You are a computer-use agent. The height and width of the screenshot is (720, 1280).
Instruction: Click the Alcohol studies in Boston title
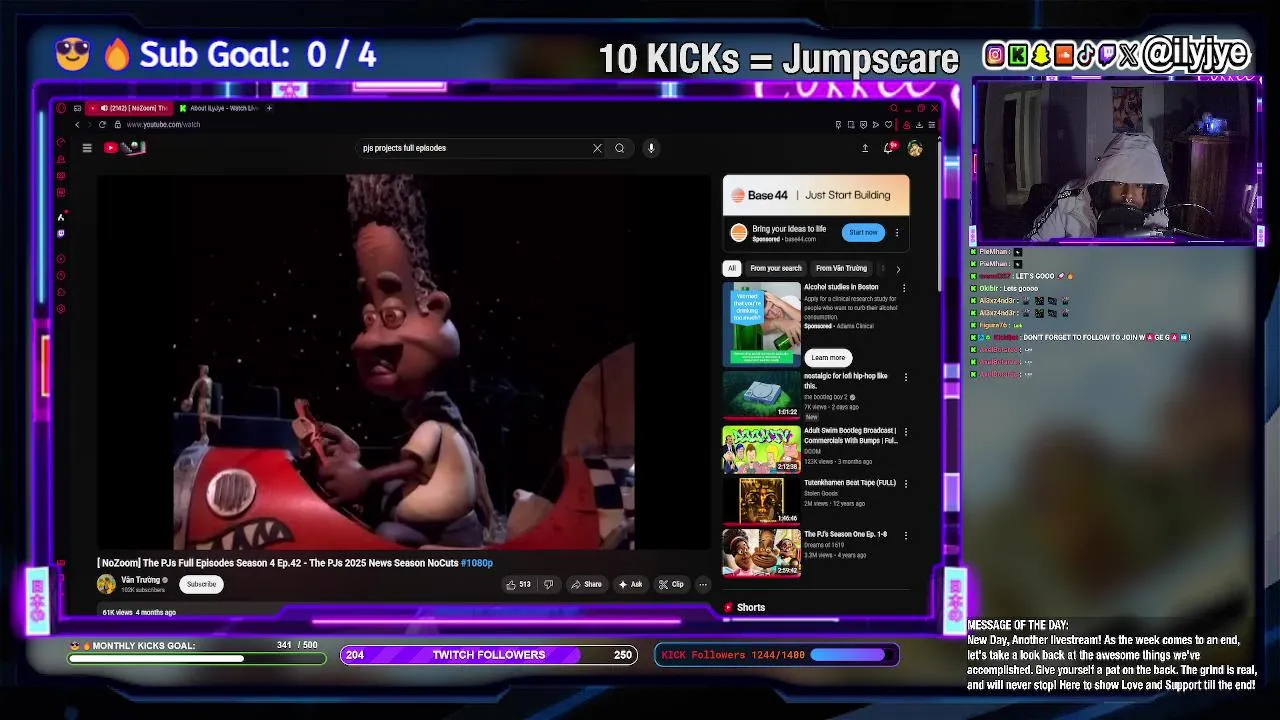(x=841, y=287)
